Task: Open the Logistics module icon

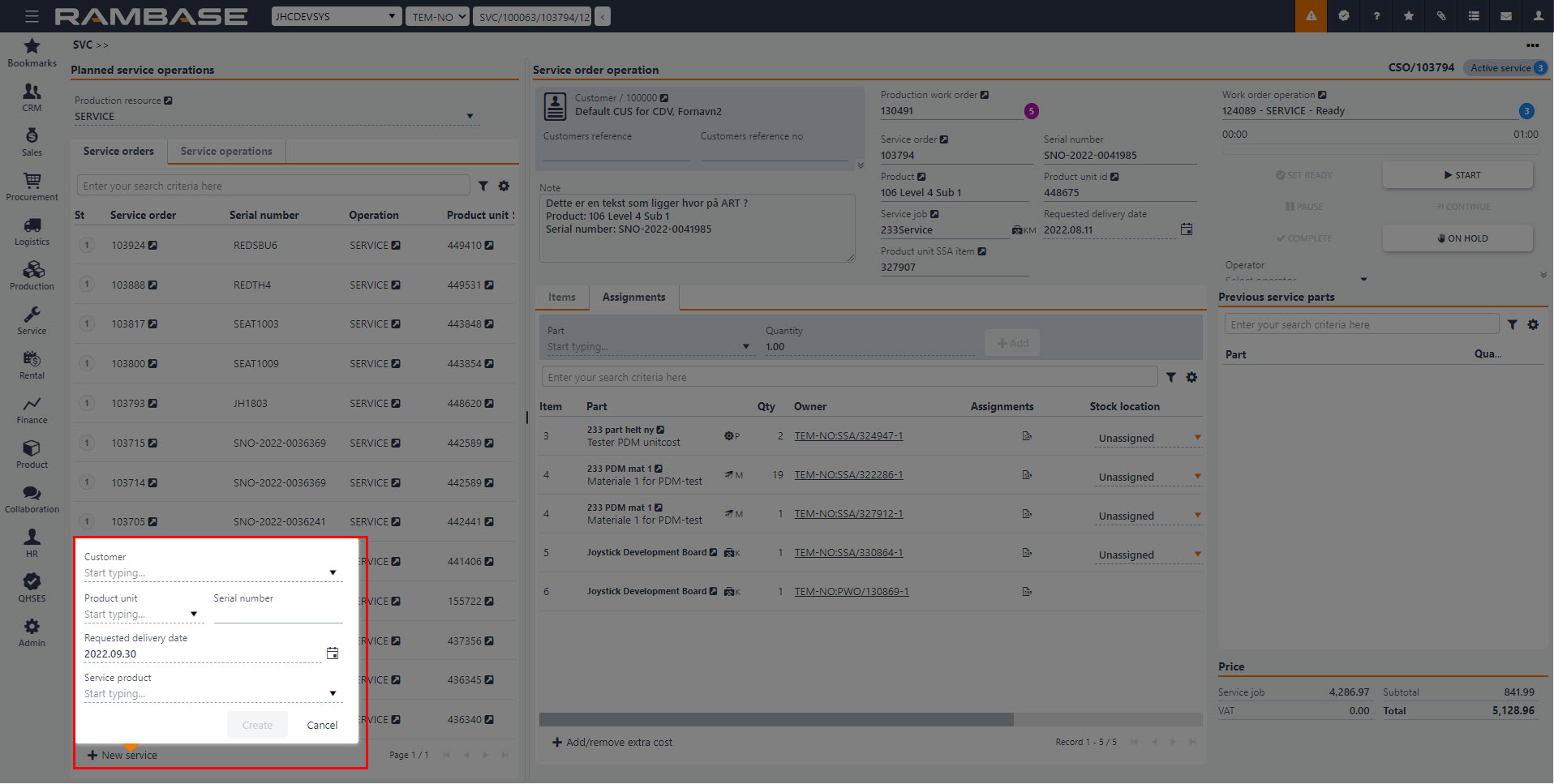Action: pos(32,231)
